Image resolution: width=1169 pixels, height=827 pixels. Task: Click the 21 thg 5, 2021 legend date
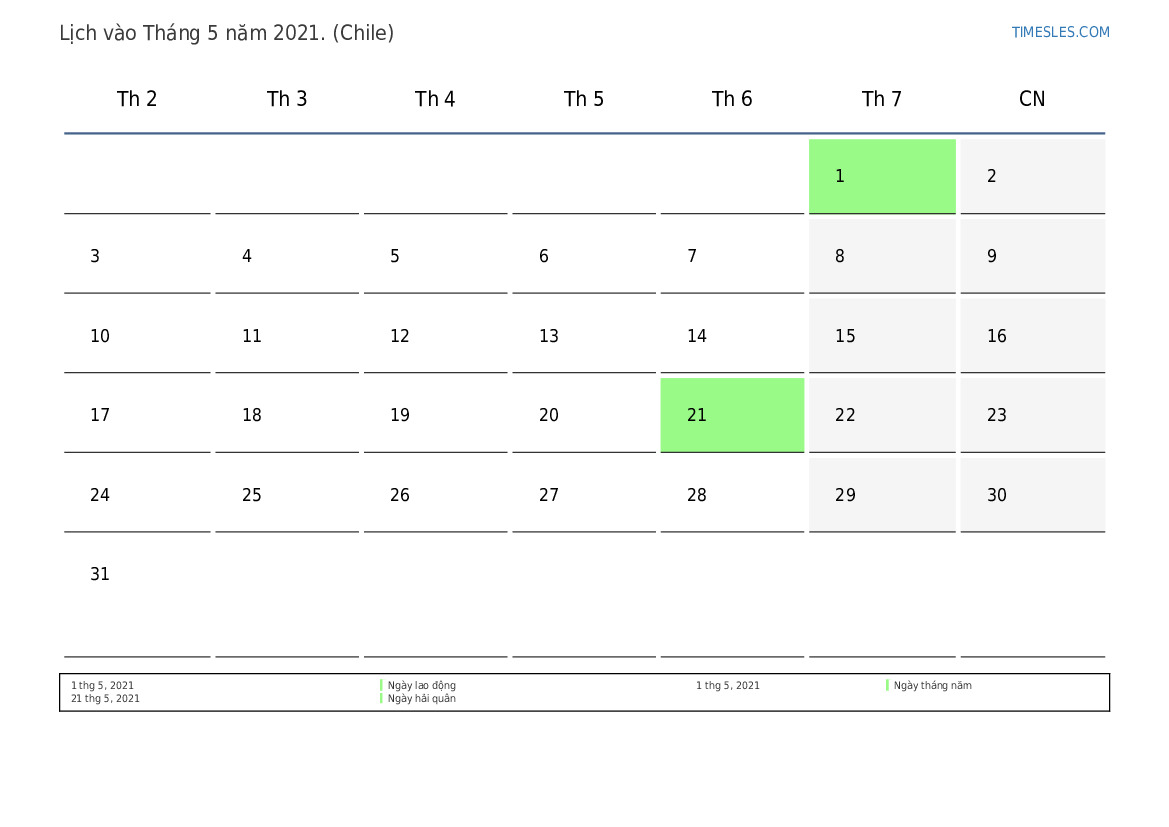(x=105, y=698)
